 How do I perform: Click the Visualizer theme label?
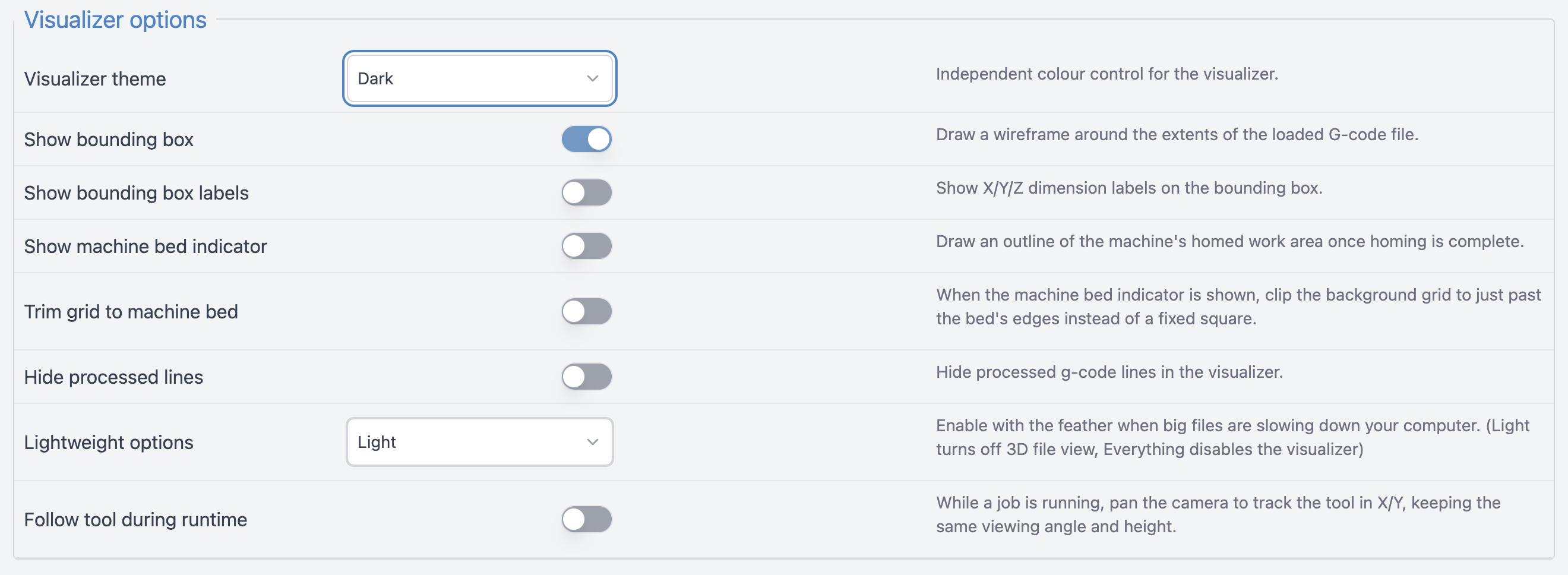click(95, 79)
